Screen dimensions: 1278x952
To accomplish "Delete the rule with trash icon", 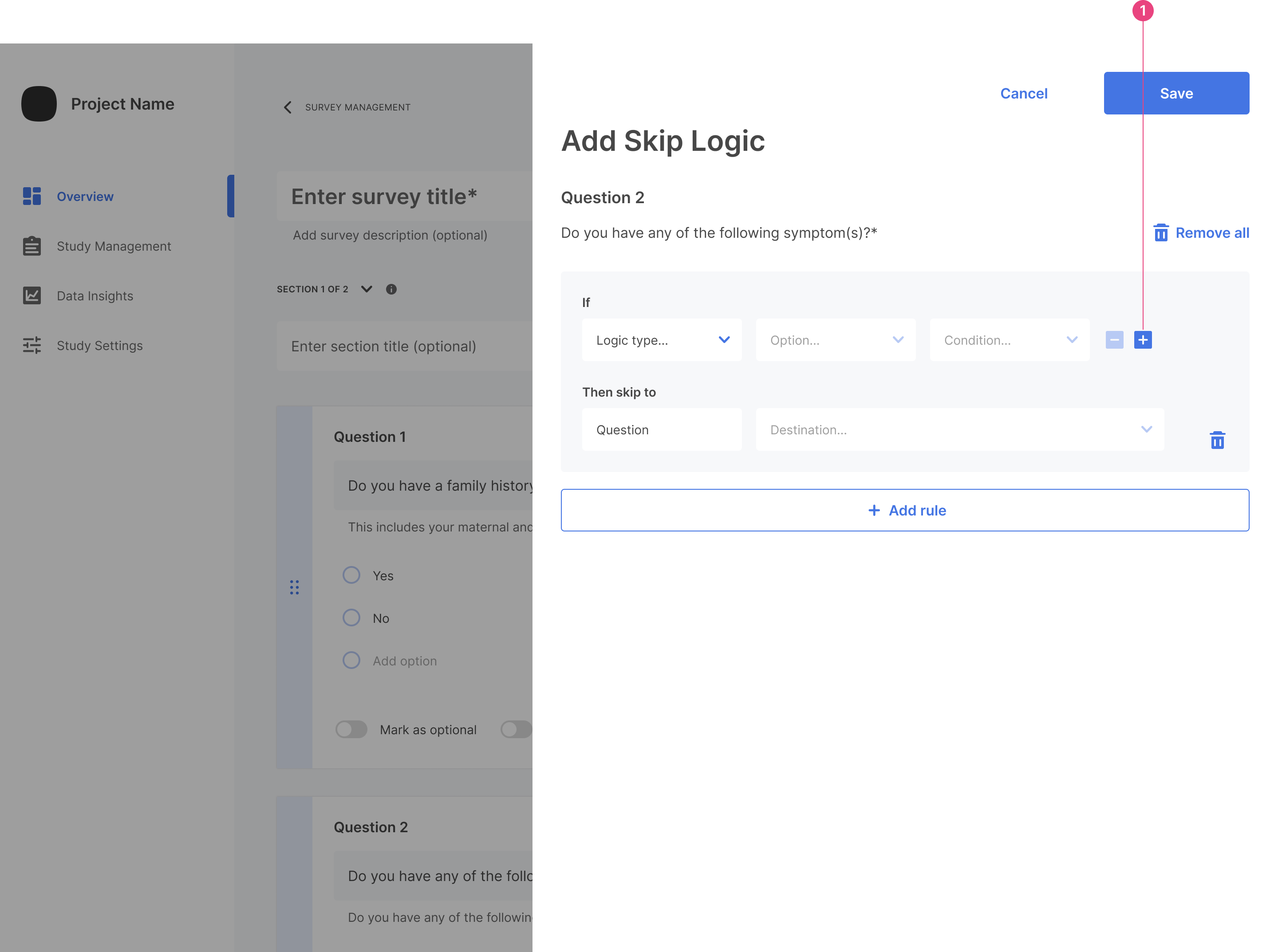I will [x=1217, y=440].
